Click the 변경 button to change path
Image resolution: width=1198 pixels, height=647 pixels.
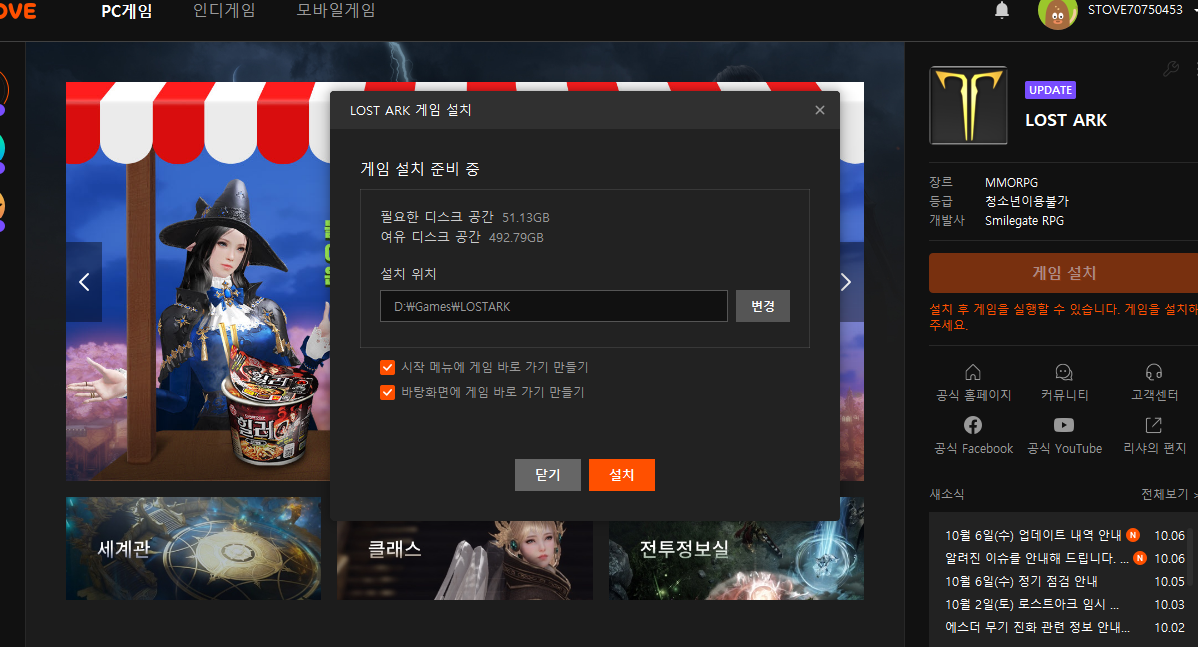763,306
